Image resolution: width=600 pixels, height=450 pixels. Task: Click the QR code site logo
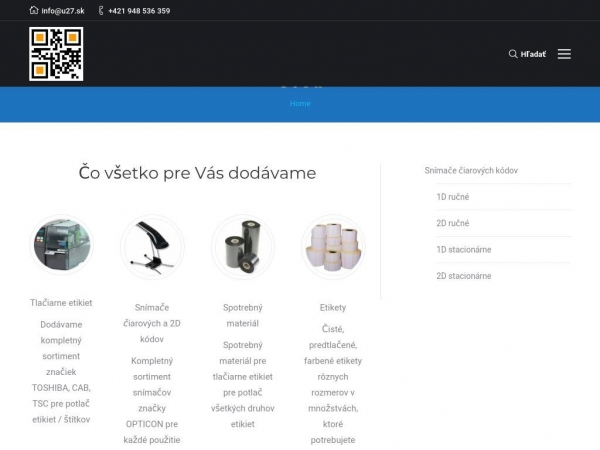coord(56,54)
